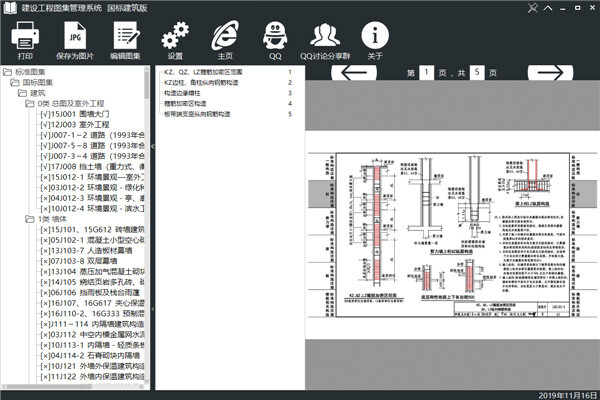Select J007-1~2 道路 atlas

(92, 135)
